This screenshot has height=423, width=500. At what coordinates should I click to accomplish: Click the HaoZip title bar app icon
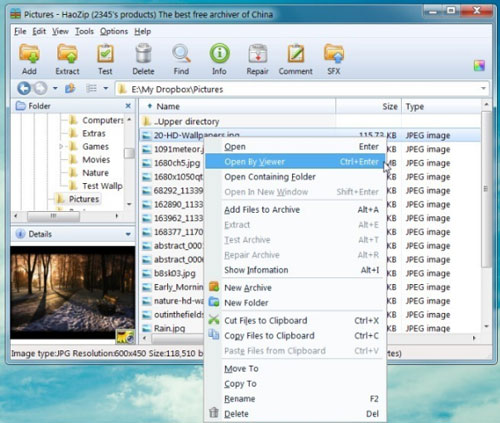pyautogui.click(x=16, y=14)
